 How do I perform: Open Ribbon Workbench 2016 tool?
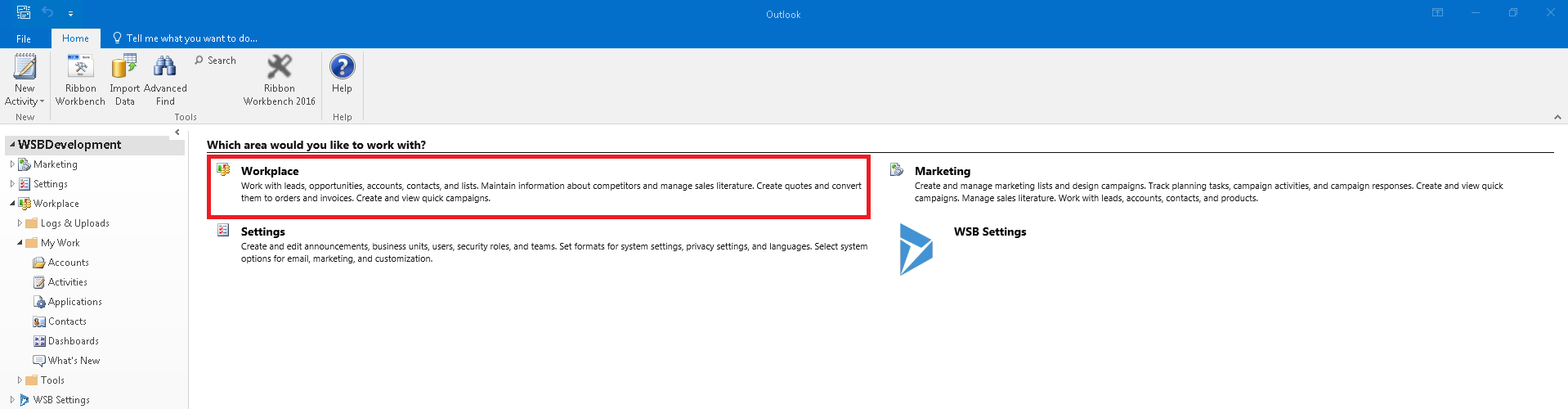coord(279,67)
